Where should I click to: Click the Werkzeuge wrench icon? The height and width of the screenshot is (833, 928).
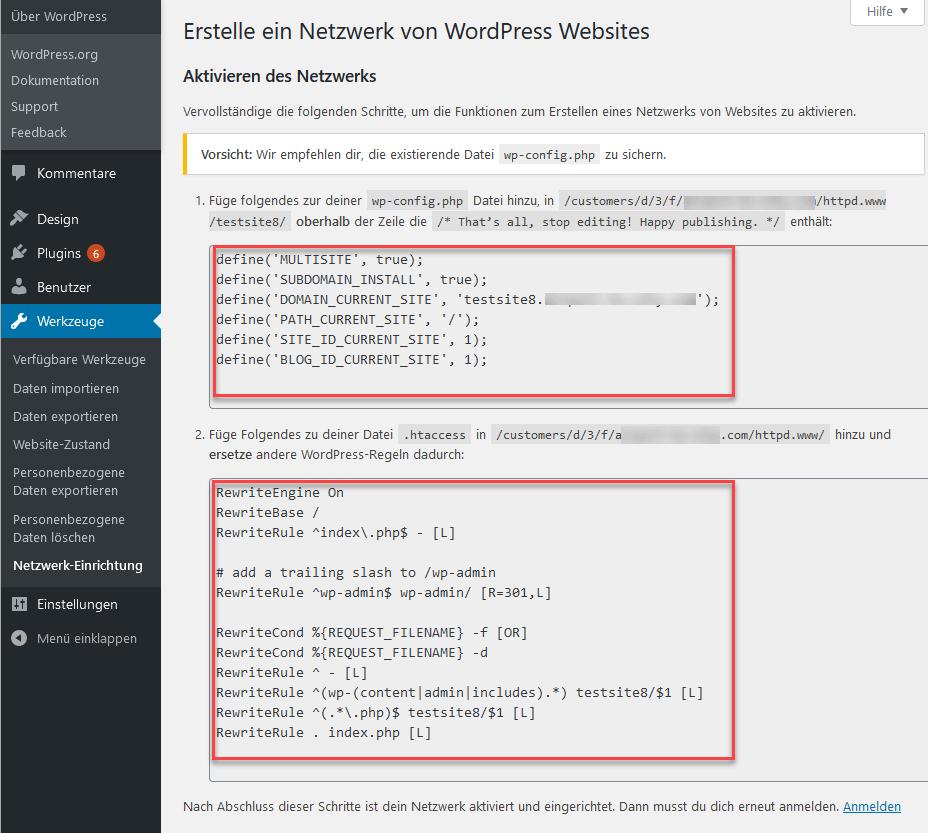[x=19, y=321]
